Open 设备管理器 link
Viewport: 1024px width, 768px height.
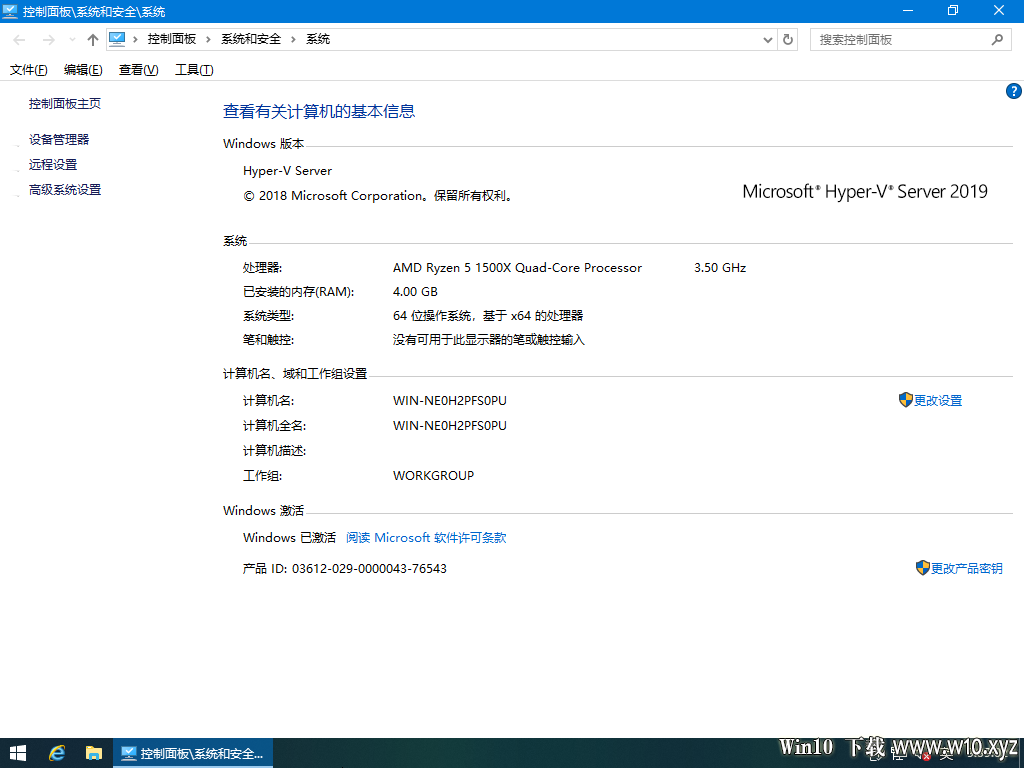59,140
